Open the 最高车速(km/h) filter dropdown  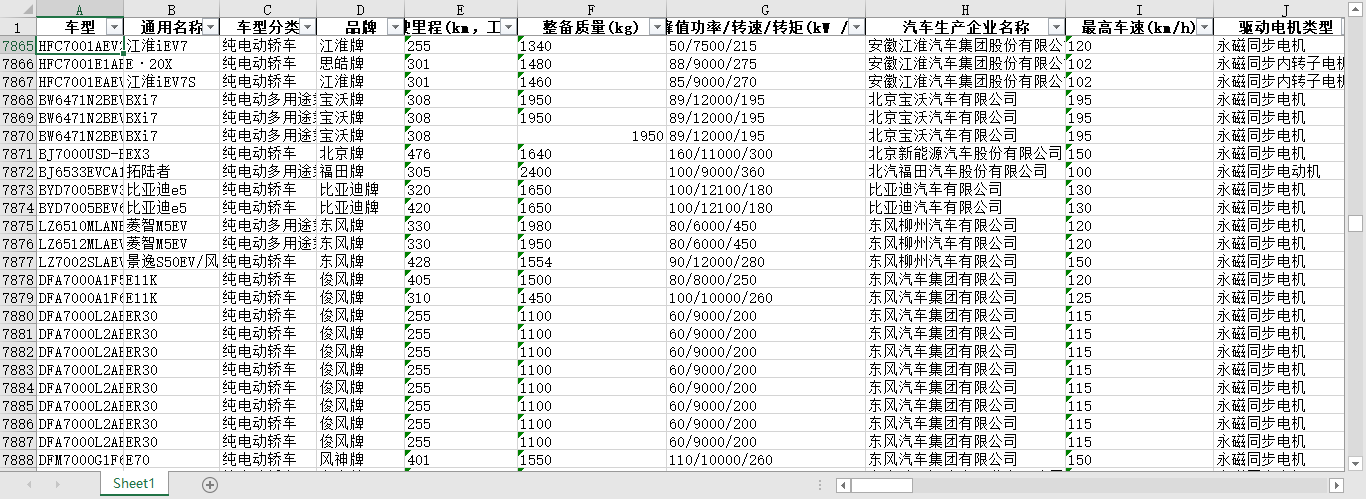point(1204,27)
